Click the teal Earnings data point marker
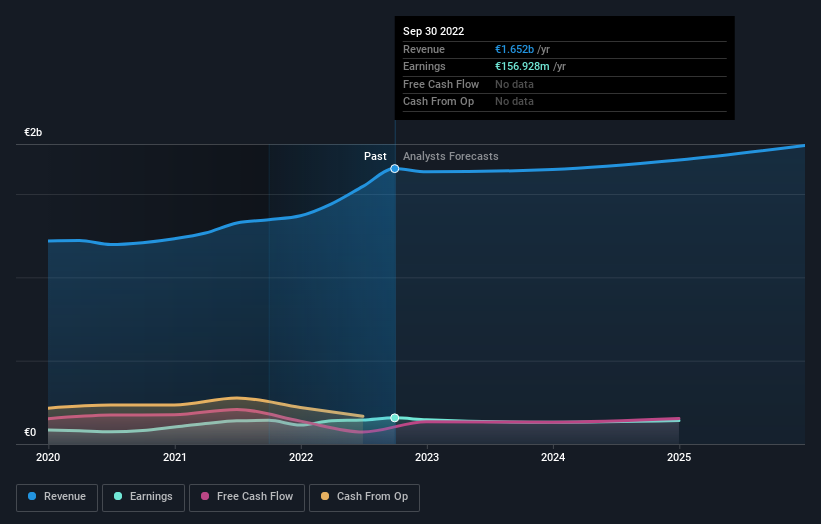The width and height of the screenshot is (821, 524). (395, 418)
